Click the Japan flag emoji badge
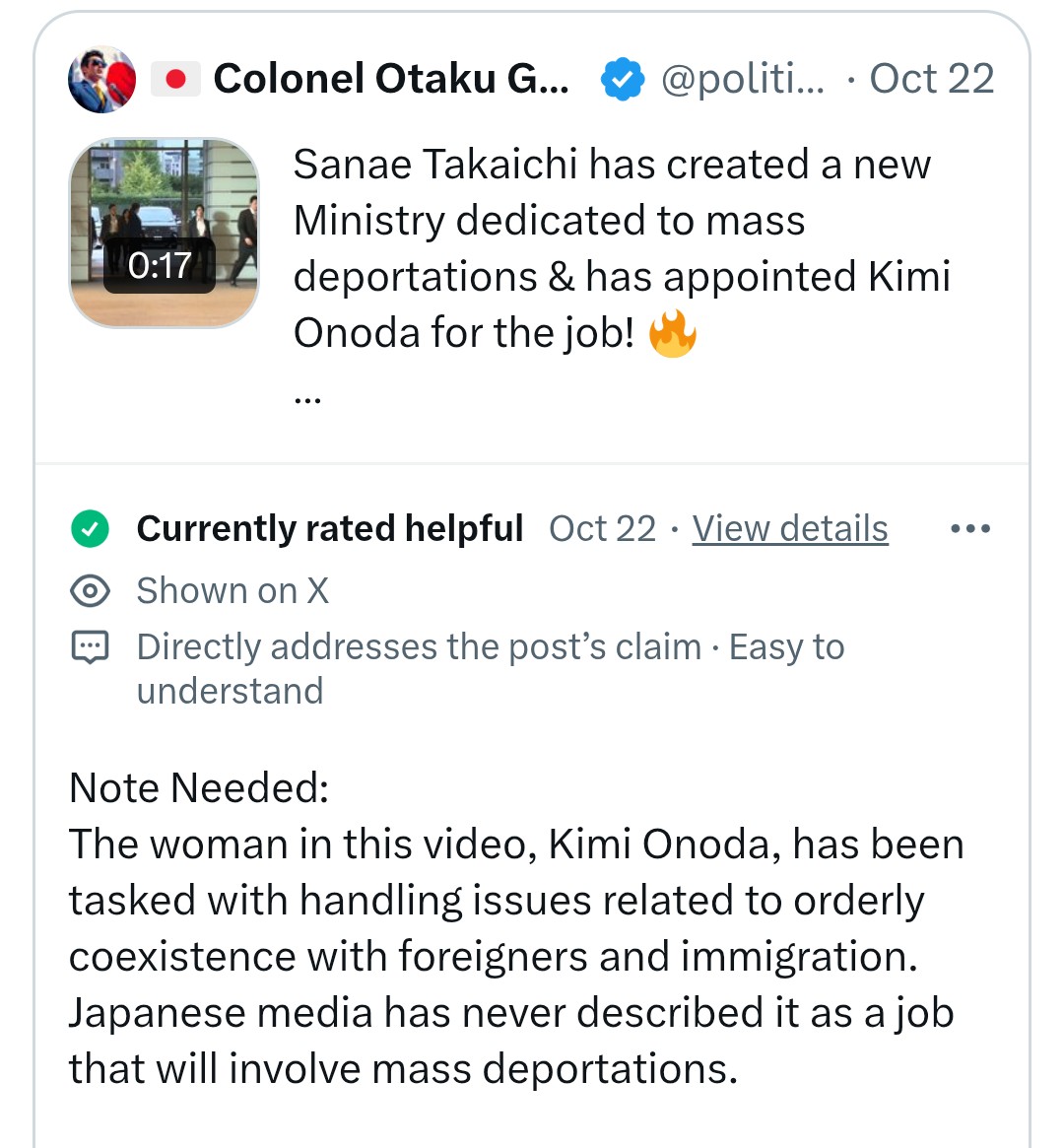This screenshot has width=1064, height=1148. (175, 79)
